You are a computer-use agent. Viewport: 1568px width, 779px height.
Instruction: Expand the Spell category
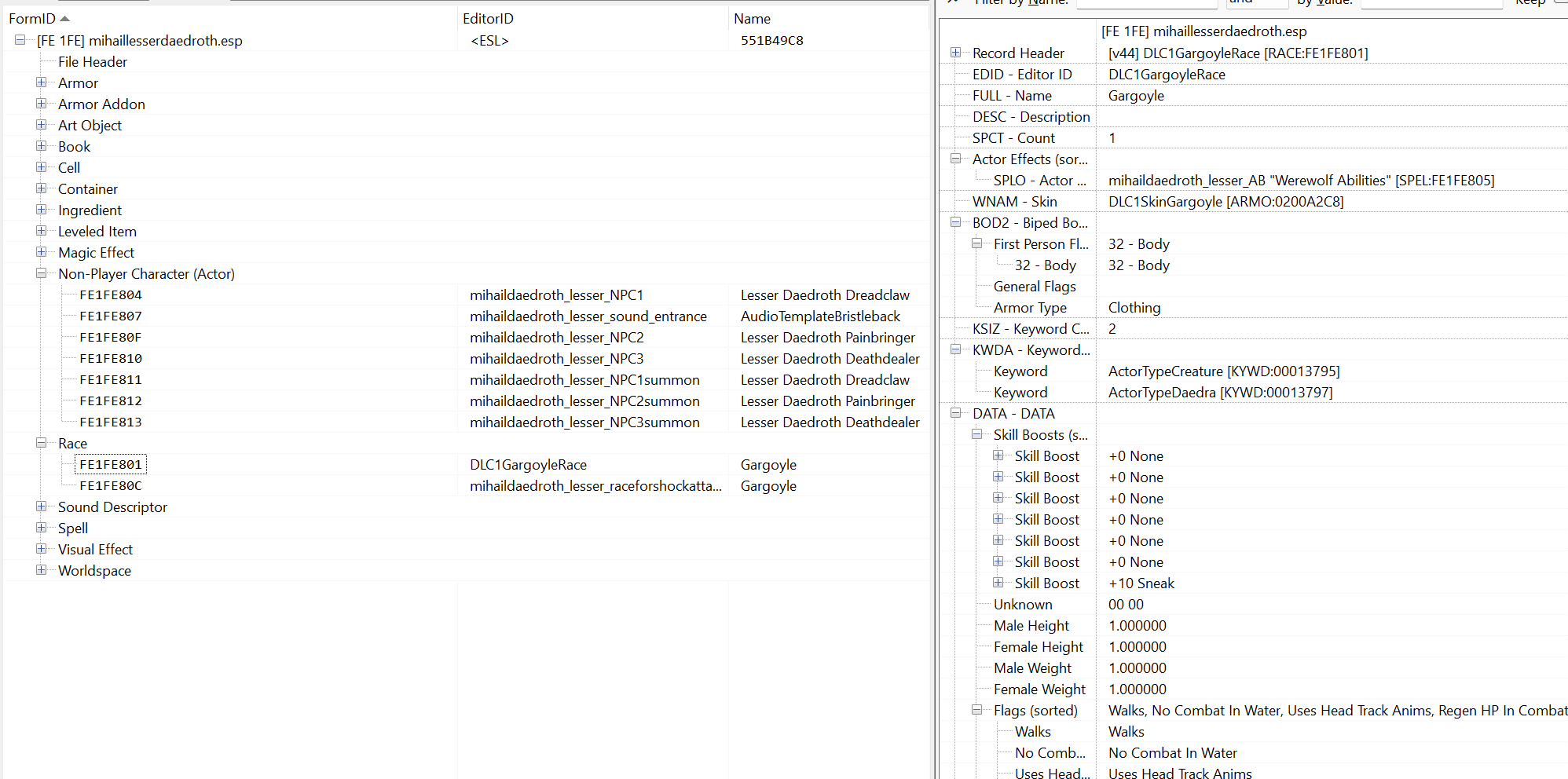(42, 528)
